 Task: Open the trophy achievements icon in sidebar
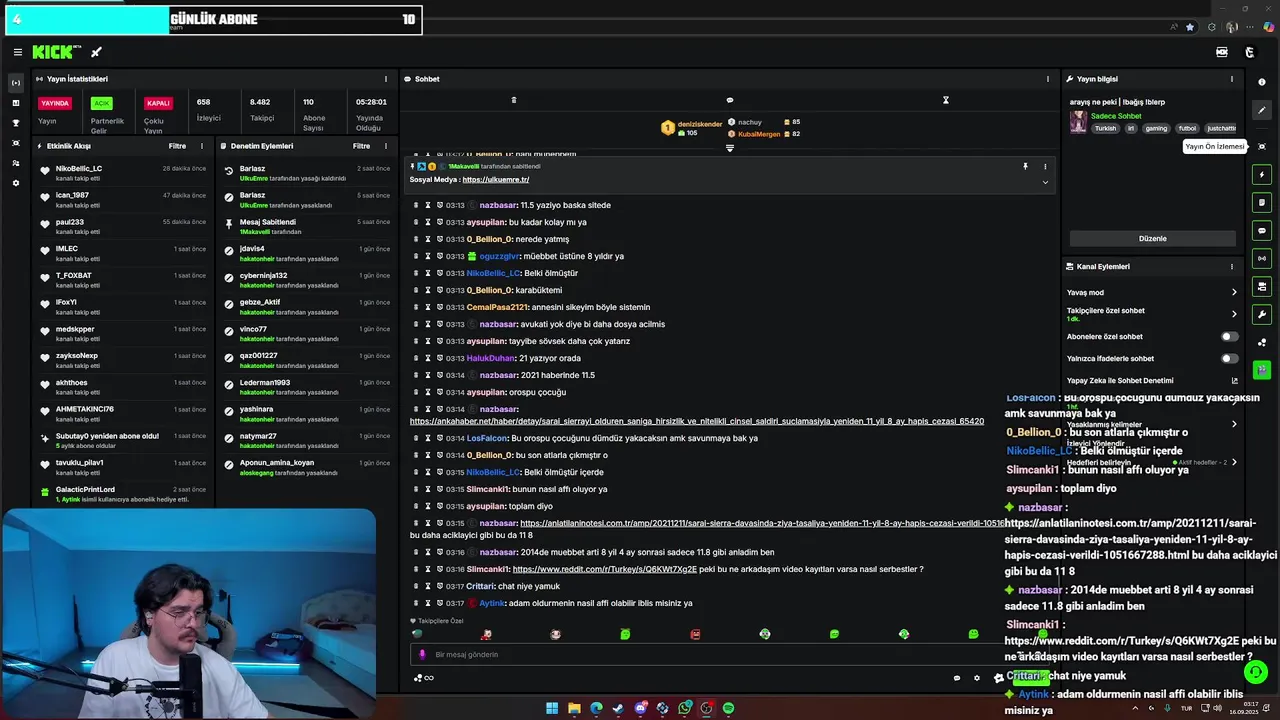click(x=15, y=123)
